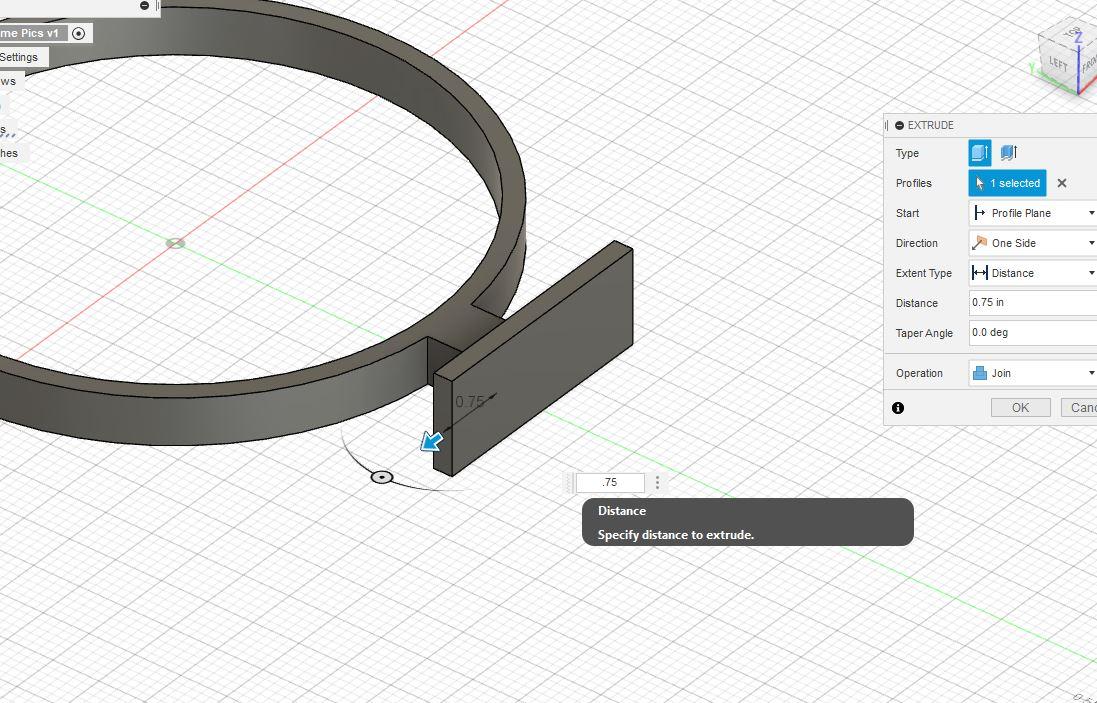This screenshot has height=703, width=1097.
Task: Click the taper angle handle on the dimension arc
Action: (381, 477)
